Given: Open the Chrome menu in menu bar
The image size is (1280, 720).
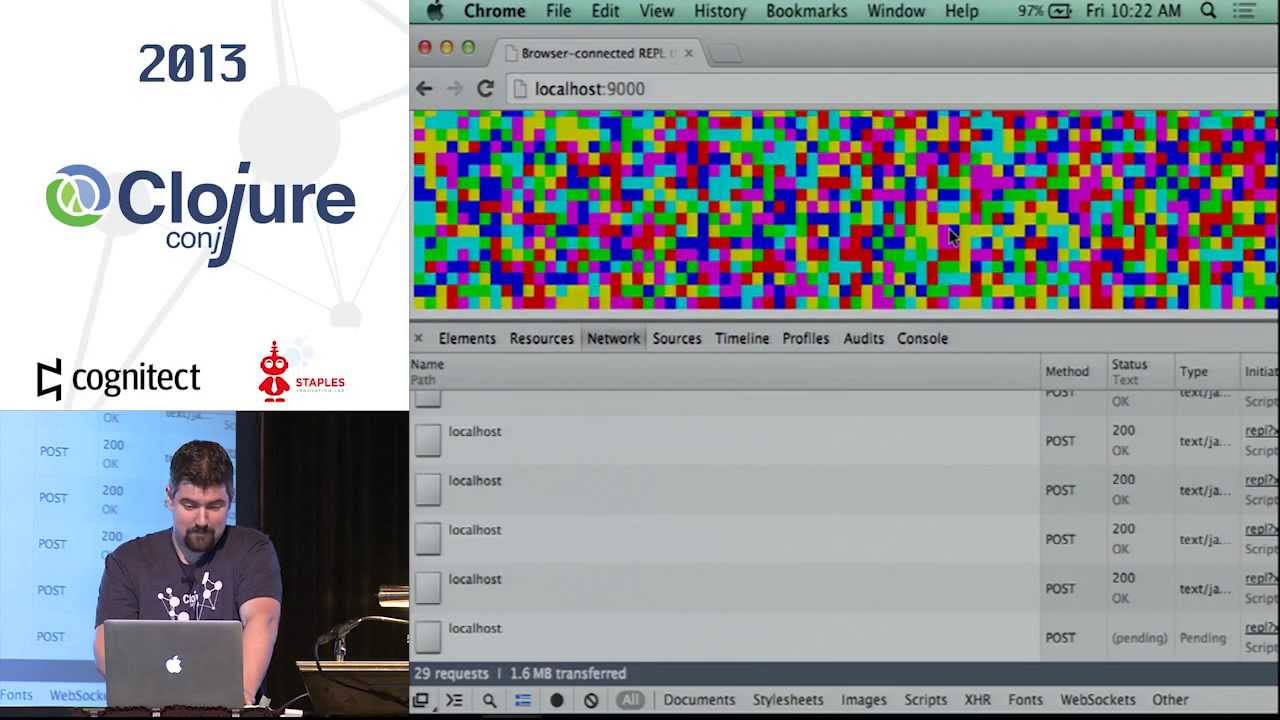Looking at the screenshot, I should click(x=494, y=11).
